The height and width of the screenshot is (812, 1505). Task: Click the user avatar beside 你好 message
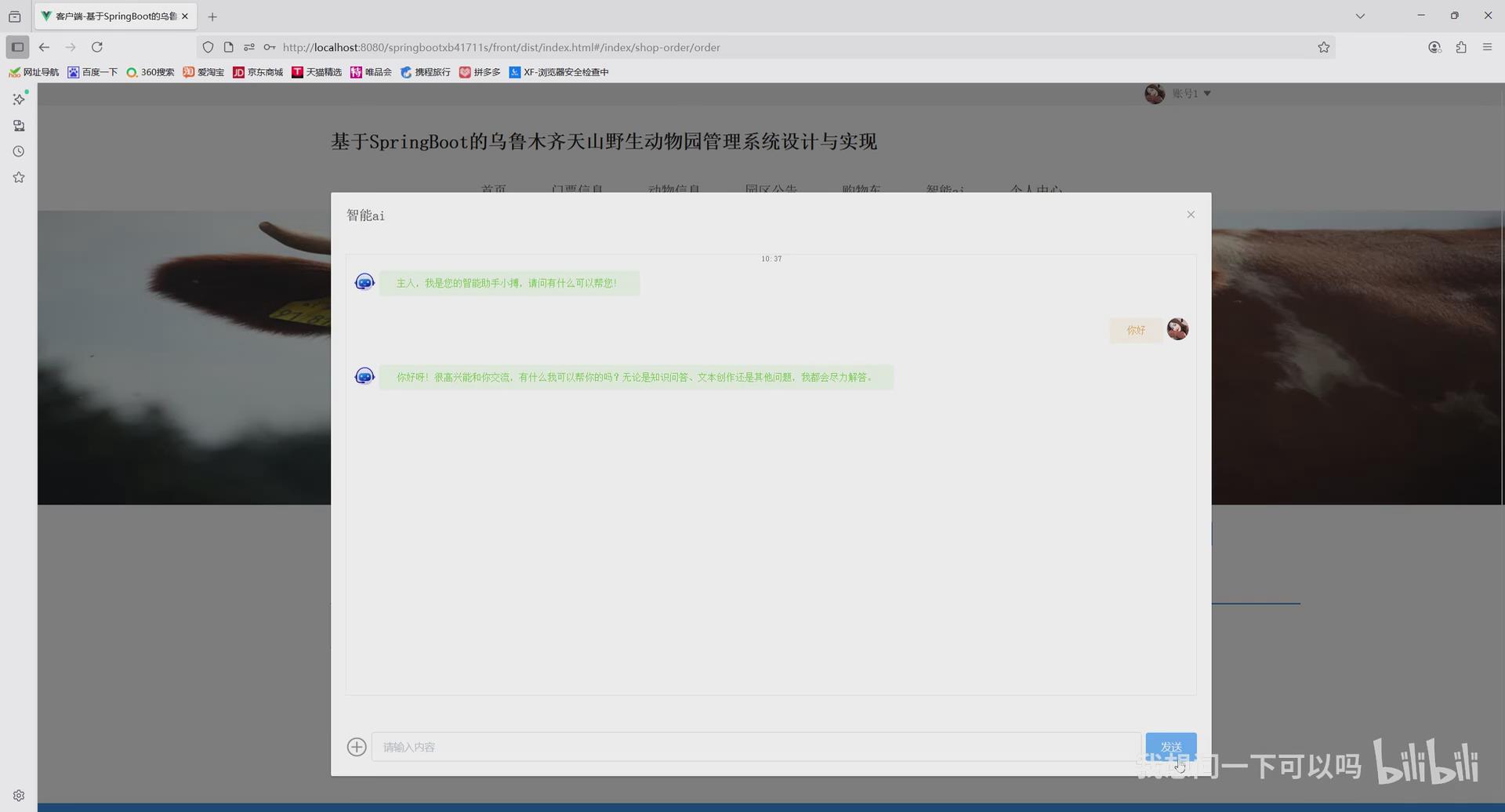coord(1177,329)
